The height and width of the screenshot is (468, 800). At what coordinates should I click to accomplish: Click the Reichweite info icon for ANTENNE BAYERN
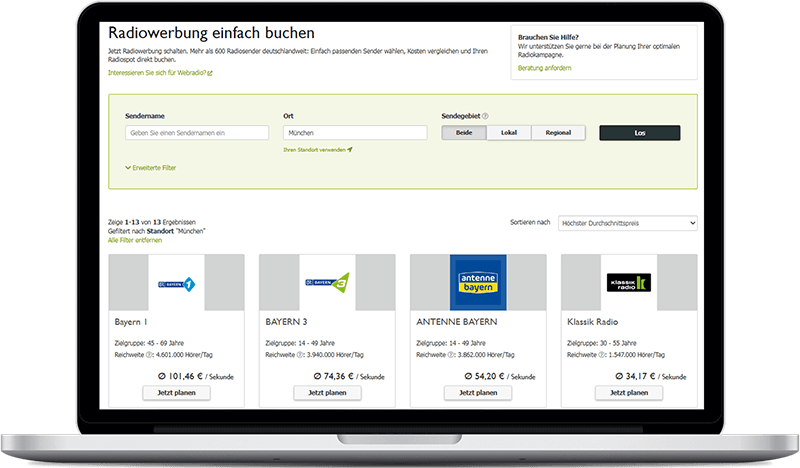point(449,355)
